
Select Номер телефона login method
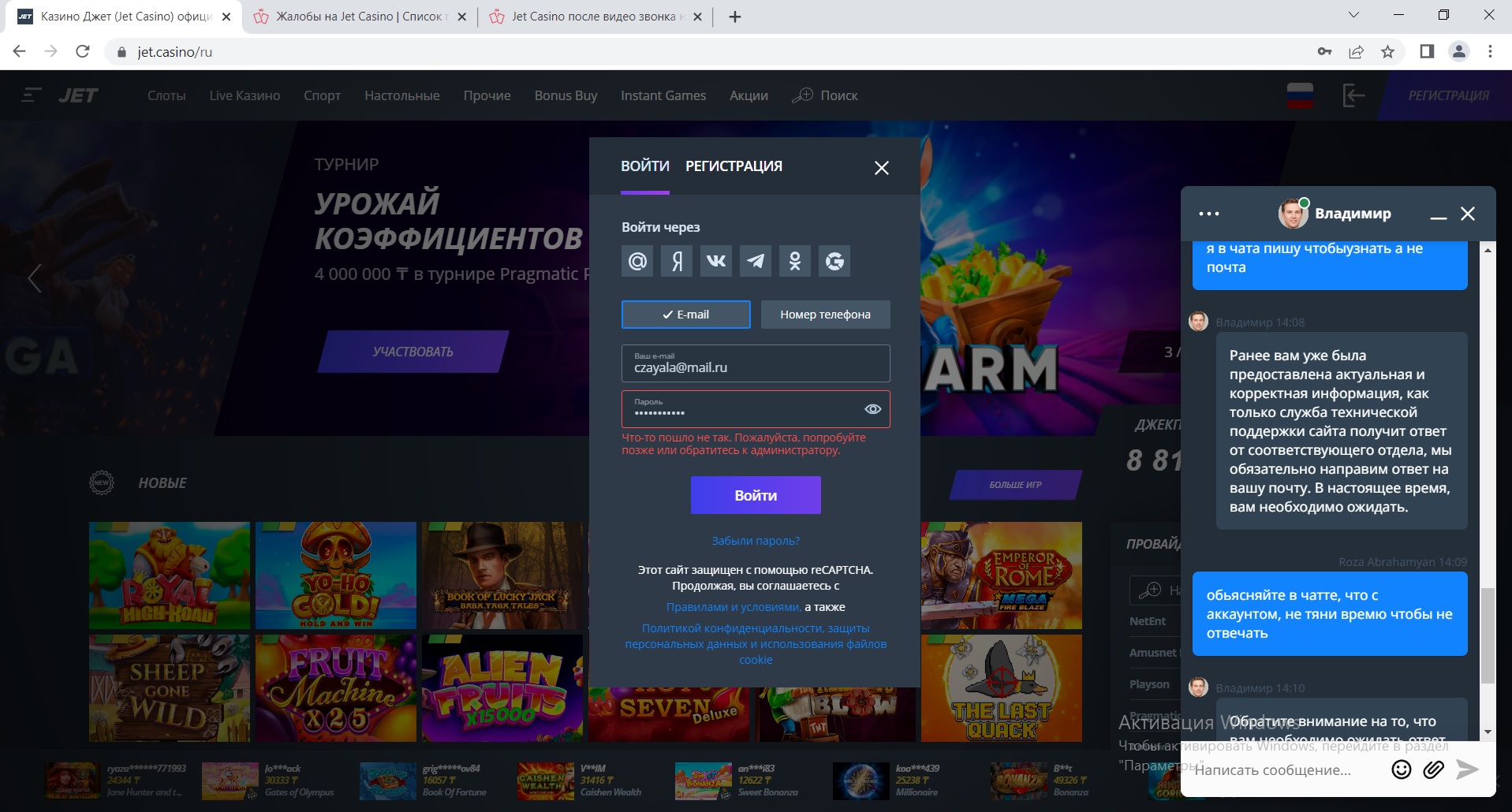tap(826, 315)
